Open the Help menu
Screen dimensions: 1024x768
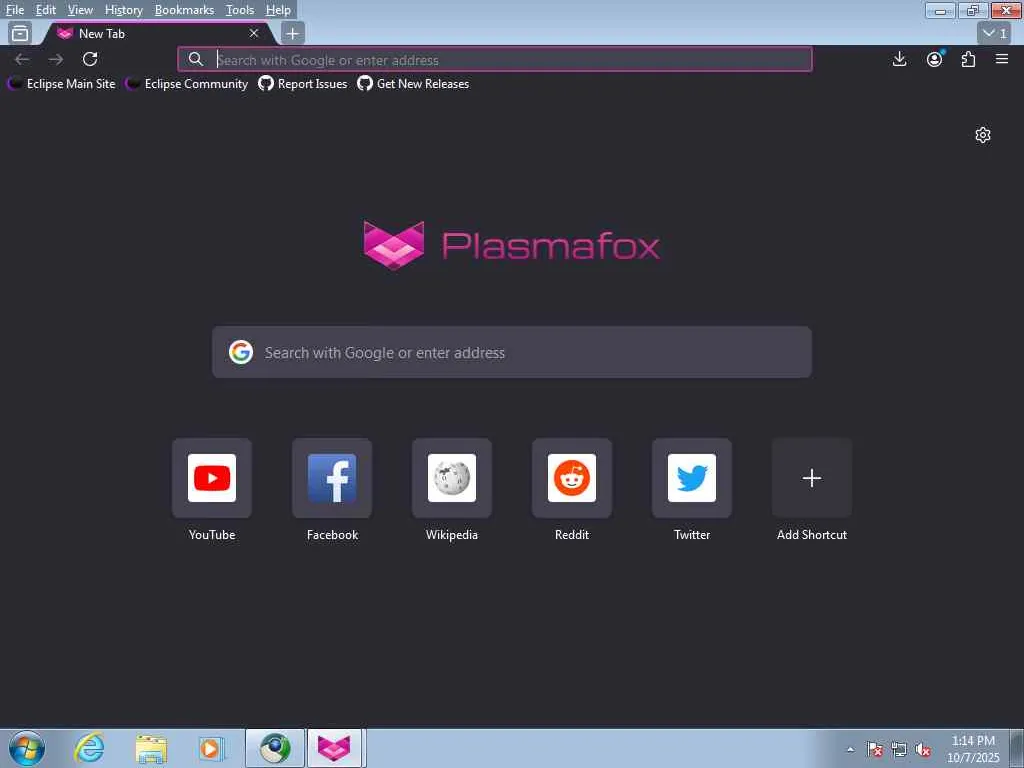pos(278,10)
